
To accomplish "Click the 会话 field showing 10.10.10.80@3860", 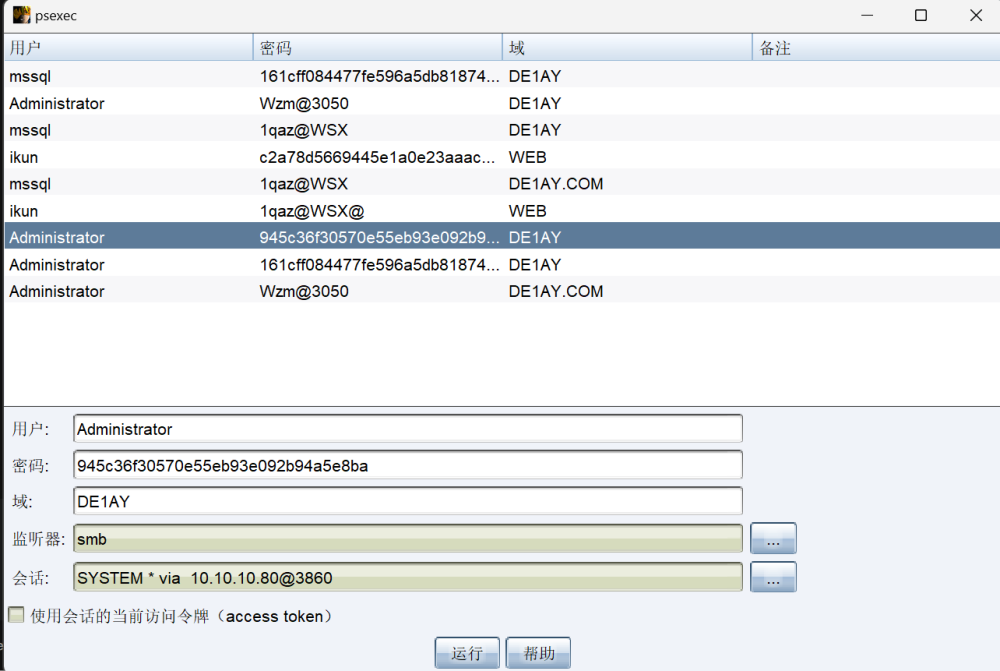I will (408, 578).
